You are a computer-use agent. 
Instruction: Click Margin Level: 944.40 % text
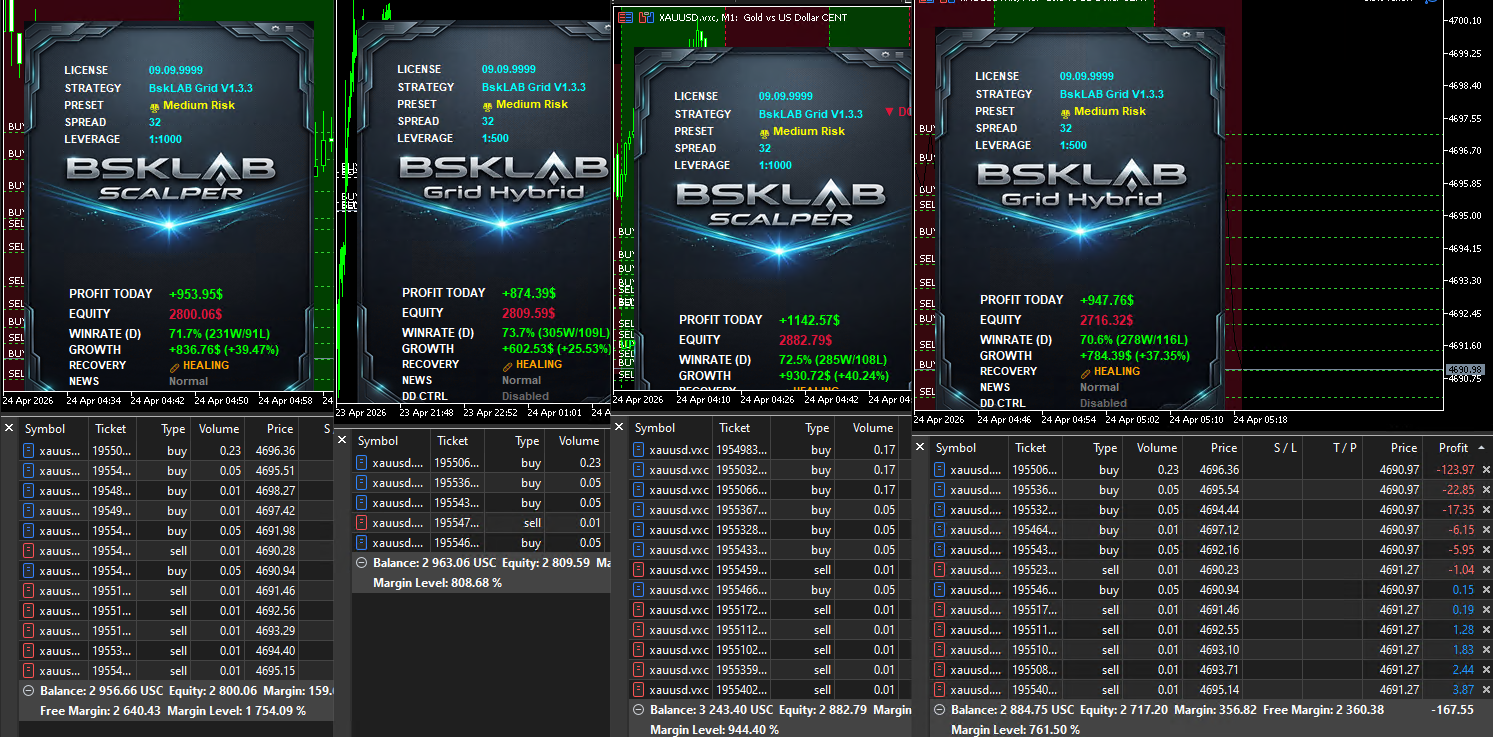(714, 730)
